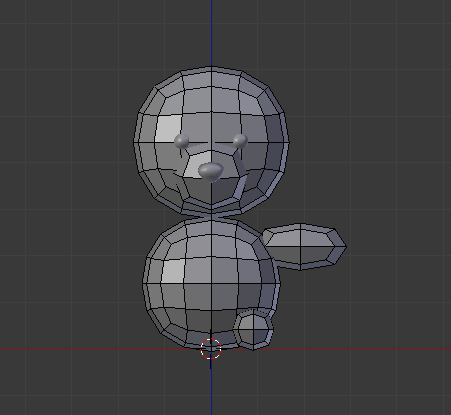451x415 pixels.
Task: Select the brightest lit face on the body sphere
Action: point(173,271)
